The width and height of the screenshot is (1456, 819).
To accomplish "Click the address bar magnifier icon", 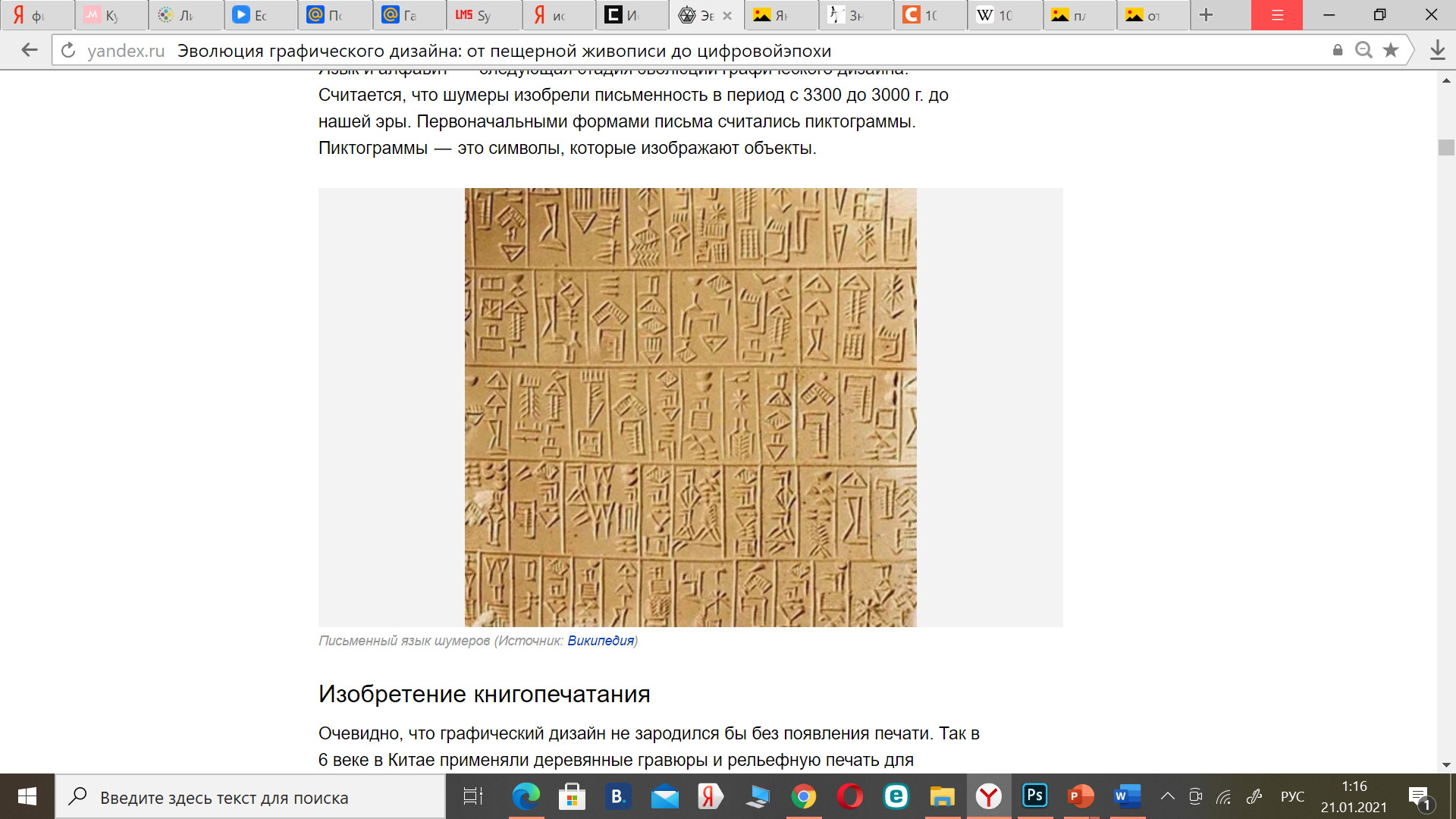I will (x=1363, y=50).
